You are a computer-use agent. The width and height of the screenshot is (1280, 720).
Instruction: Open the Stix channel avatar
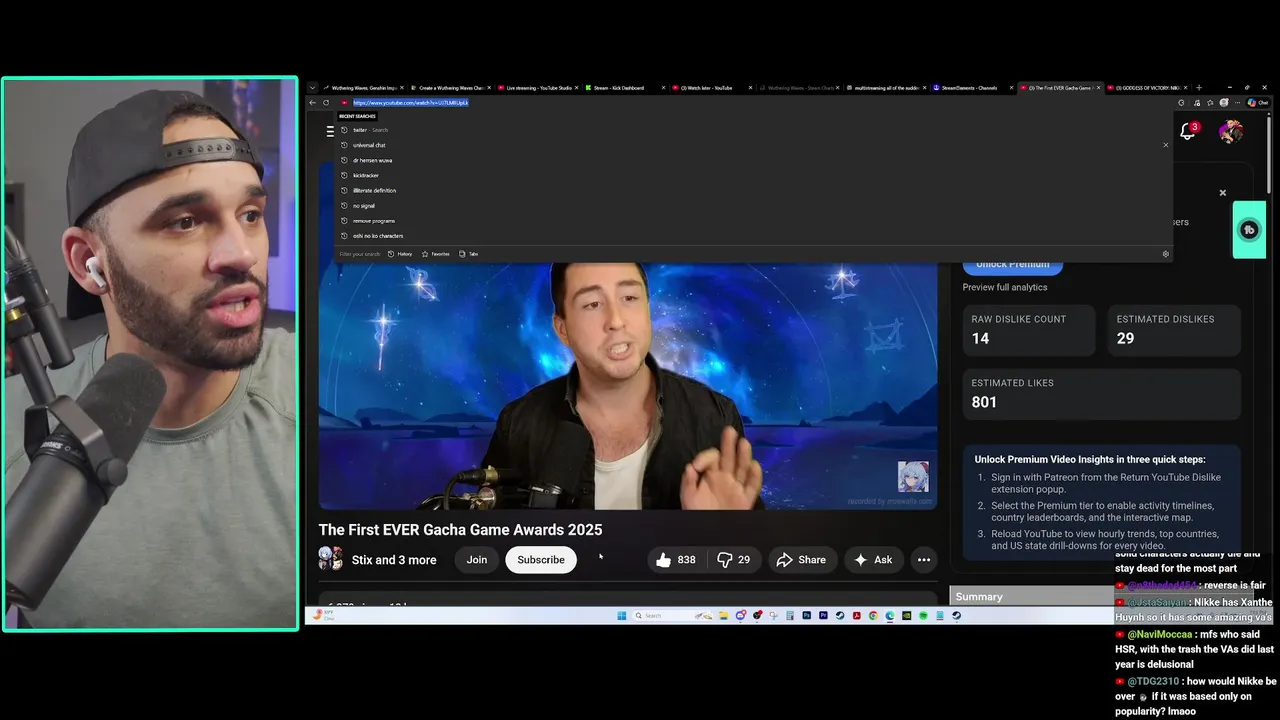click(x=330, y=558)
